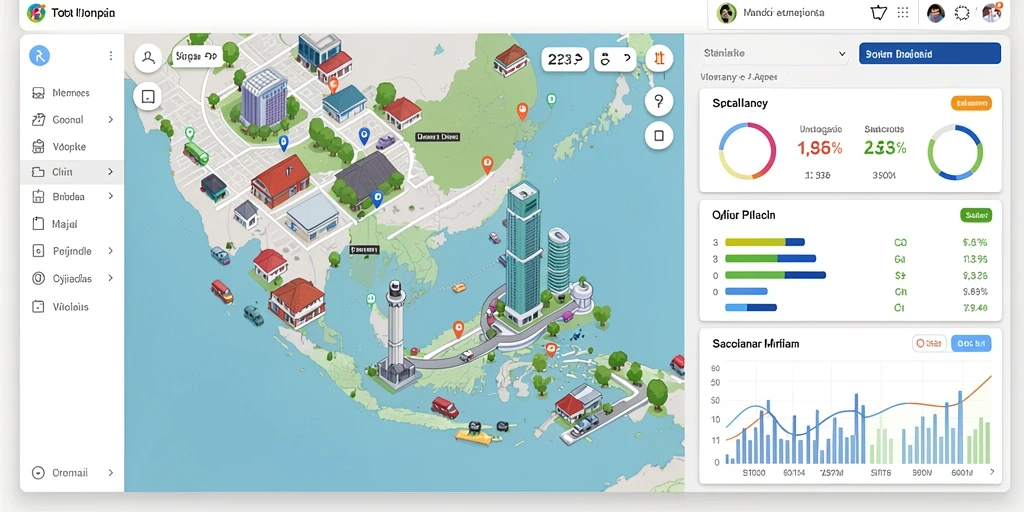The height and width of the screenshot is (512, 1024).
Task: Click the blue circular sidebar avatar icon
Action: [x=40, y=56]
